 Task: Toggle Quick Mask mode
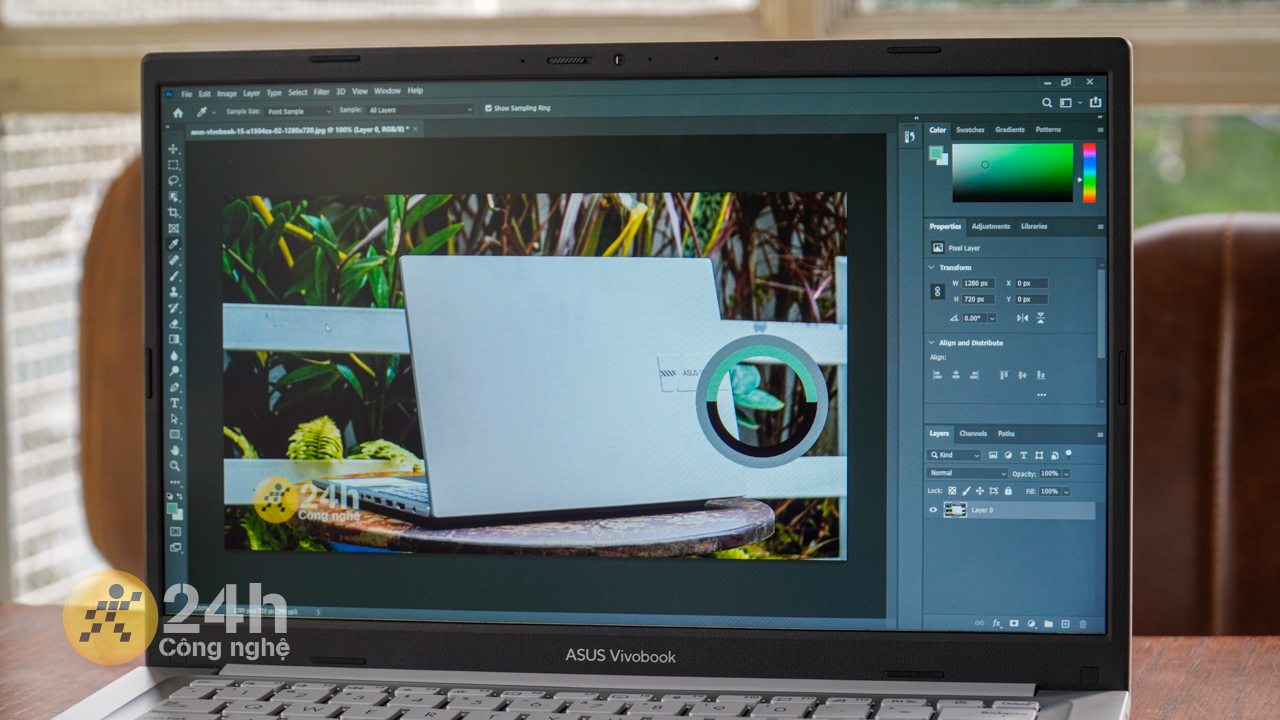[x=175, y=531]
